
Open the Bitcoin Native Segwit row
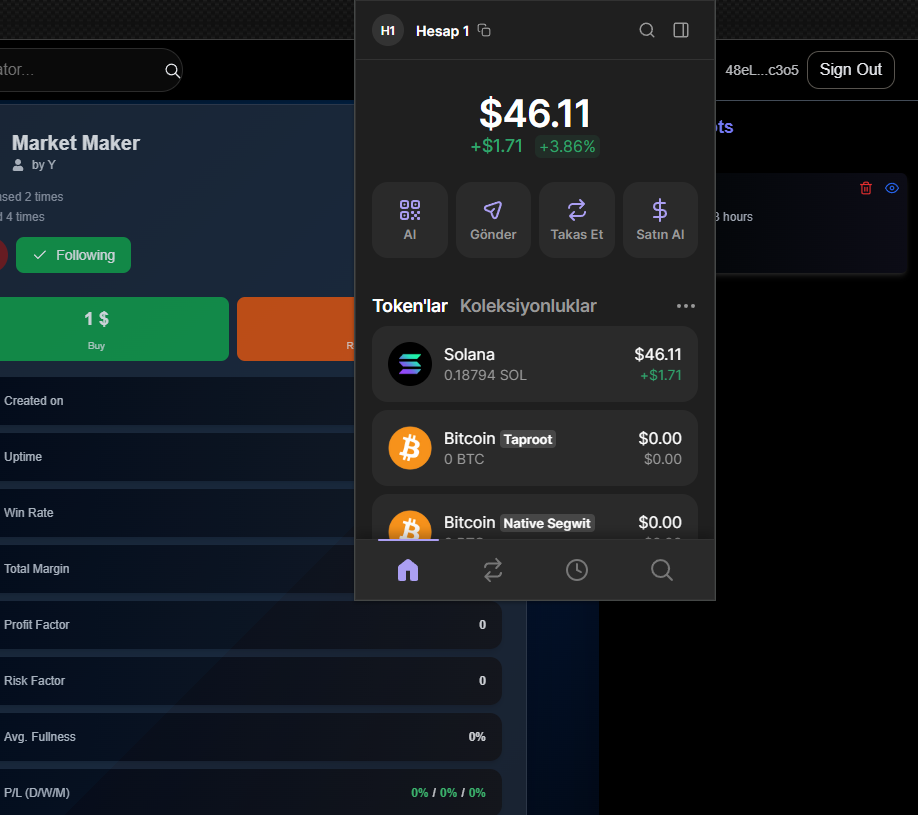[535, 518]
